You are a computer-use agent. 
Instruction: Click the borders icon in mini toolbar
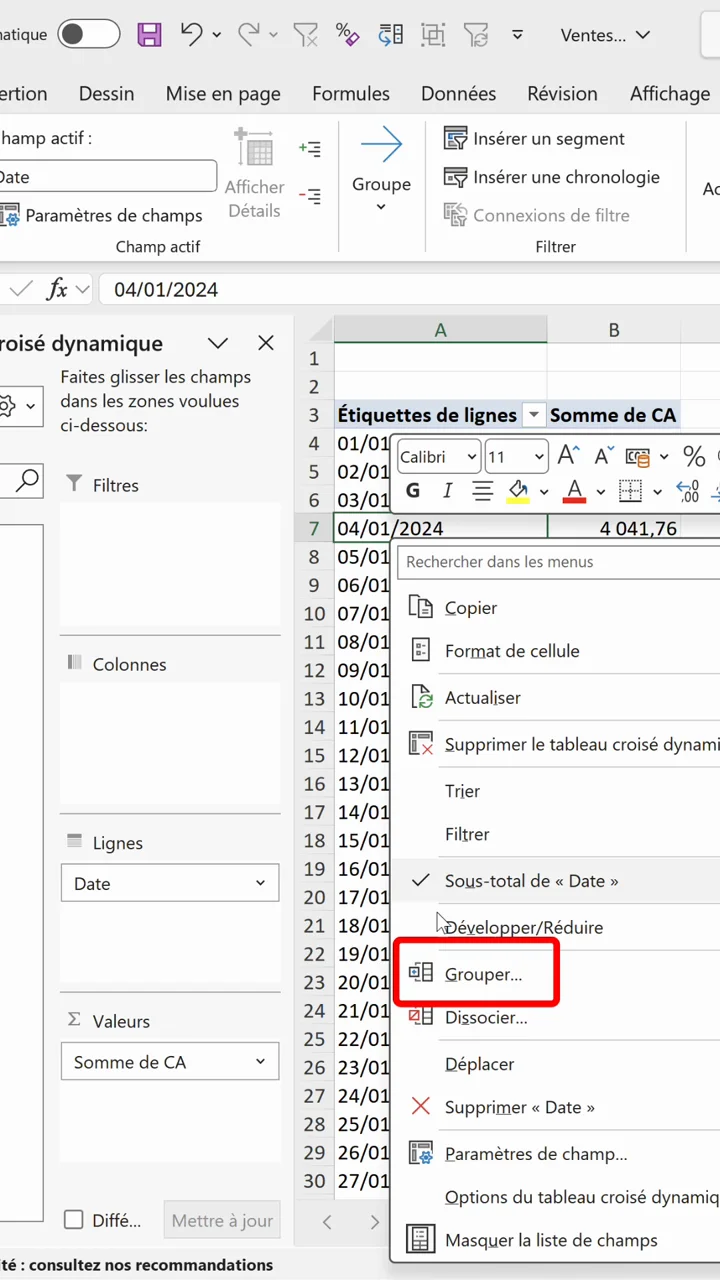tap(630, 491)
